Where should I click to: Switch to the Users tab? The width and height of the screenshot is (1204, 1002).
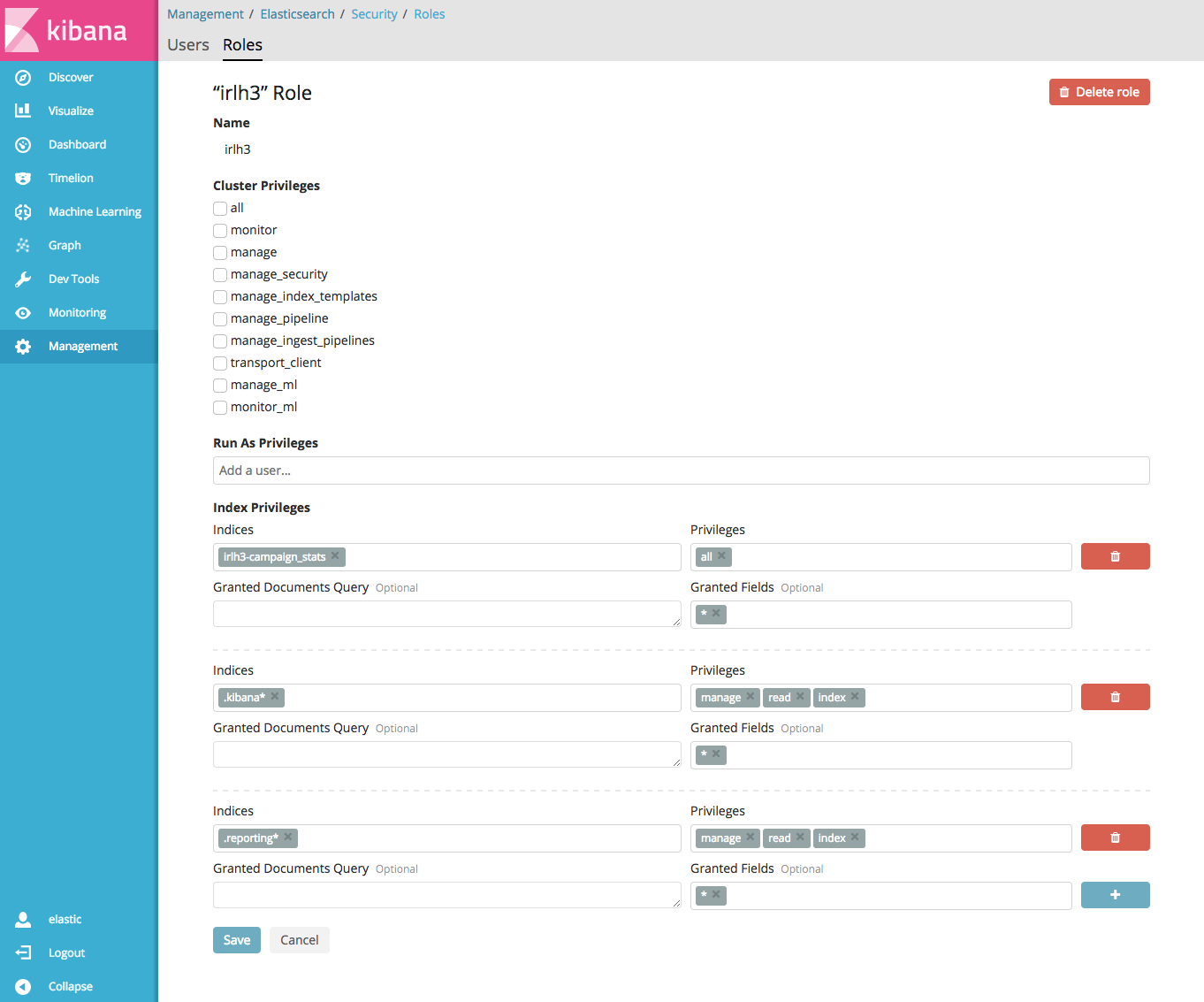click(188, 45)
